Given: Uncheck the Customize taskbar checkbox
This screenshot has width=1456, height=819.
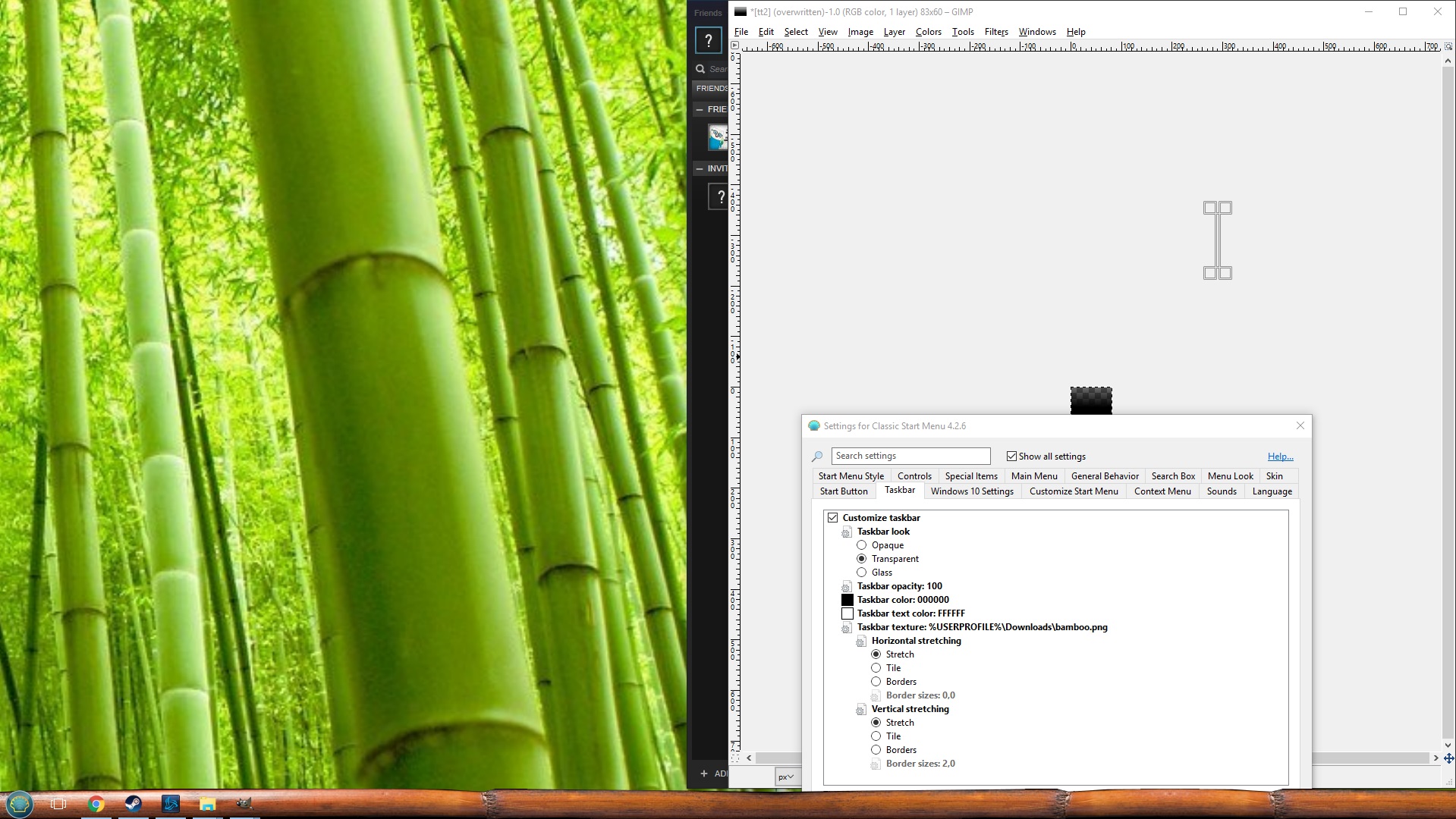Looking at the screenshot, I should click(x=833, y=518).
